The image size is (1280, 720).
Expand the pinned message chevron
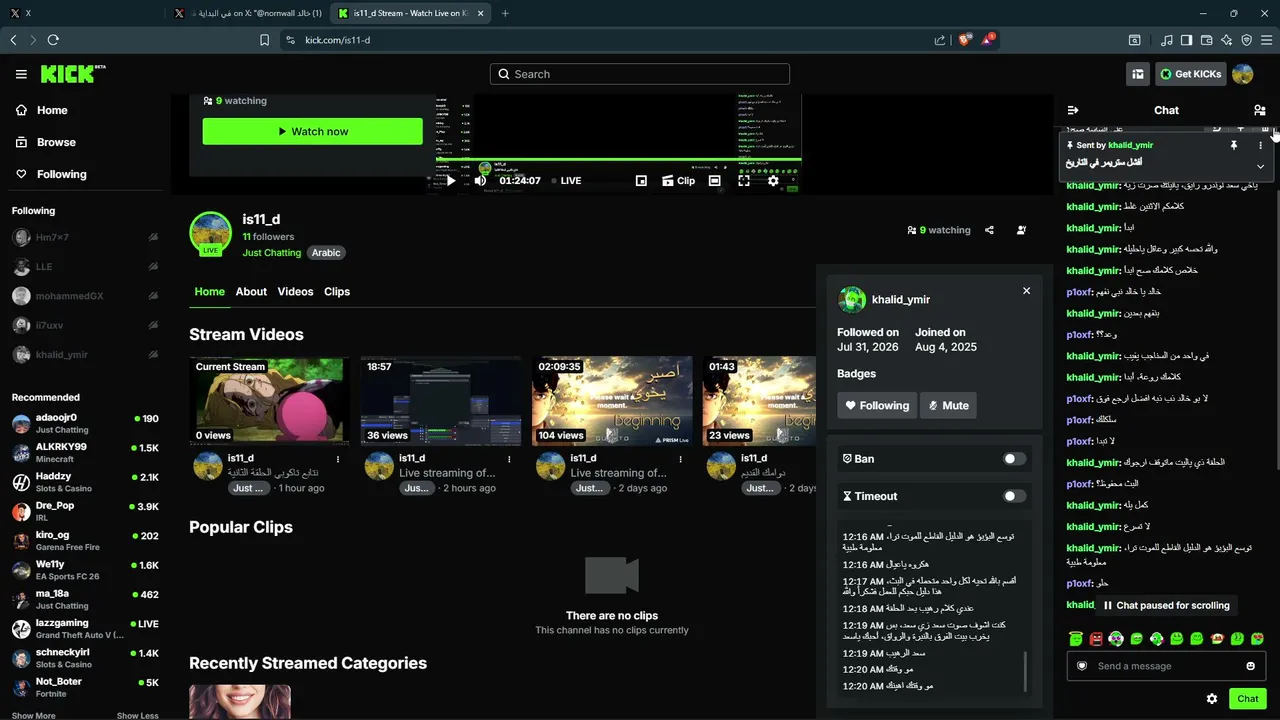click(x=1260, y=166)
